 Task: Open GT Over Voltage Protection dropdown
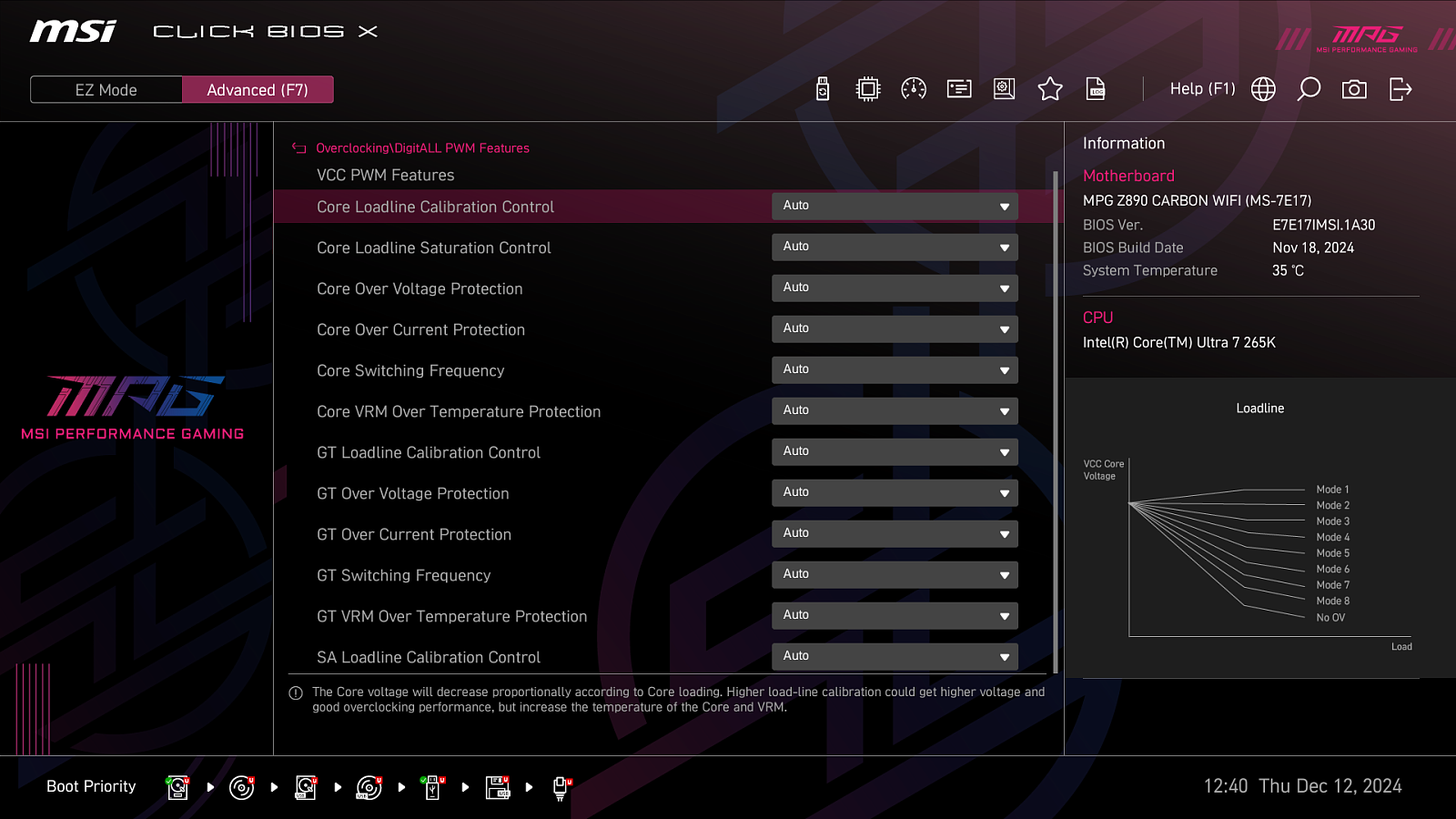tap(895, 493)
